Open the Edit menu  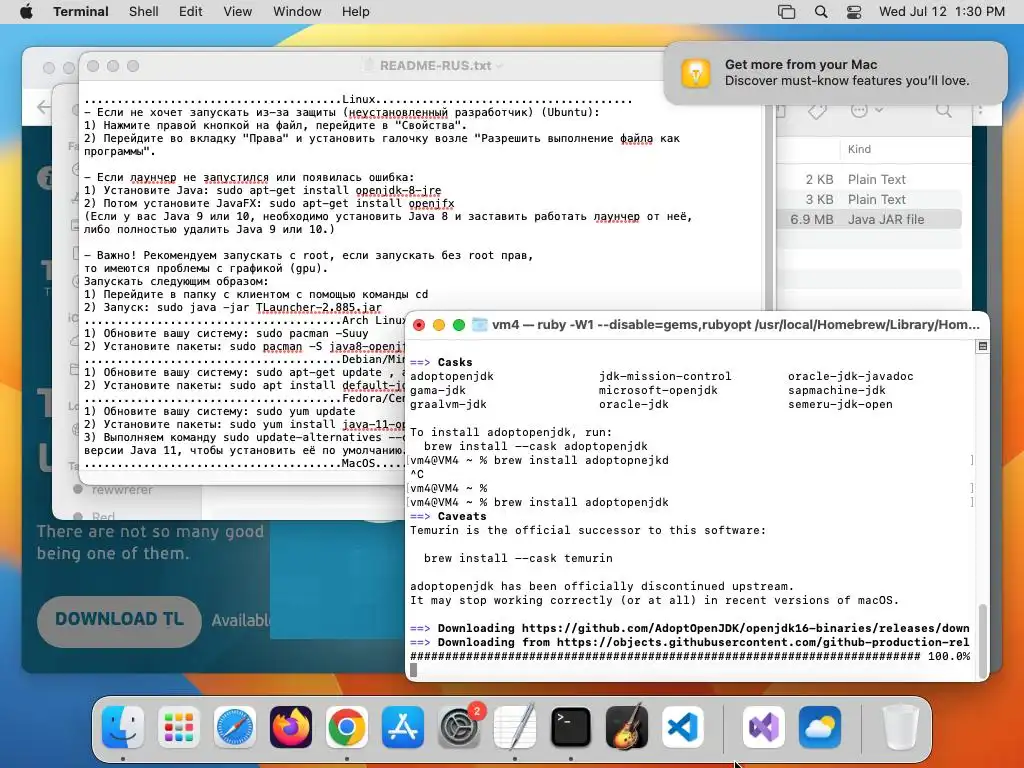(x=191, y=12)
